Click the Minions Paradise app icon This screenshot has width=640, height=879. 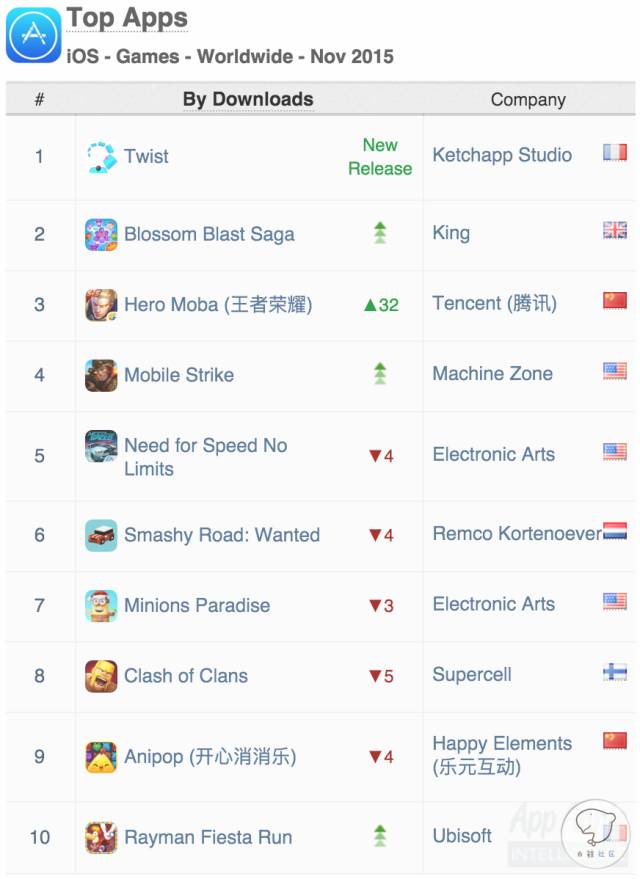click(x=101, y=606)
